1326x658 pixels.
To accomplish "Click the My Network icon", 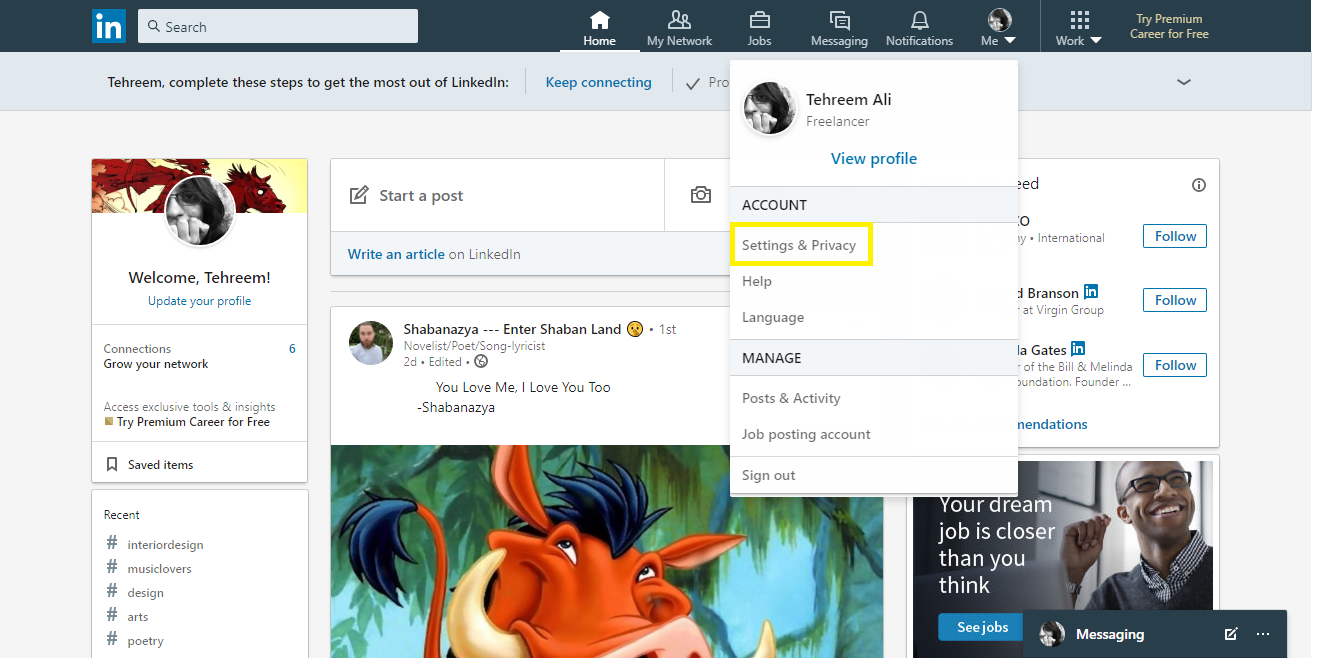I will pos(679,20).
